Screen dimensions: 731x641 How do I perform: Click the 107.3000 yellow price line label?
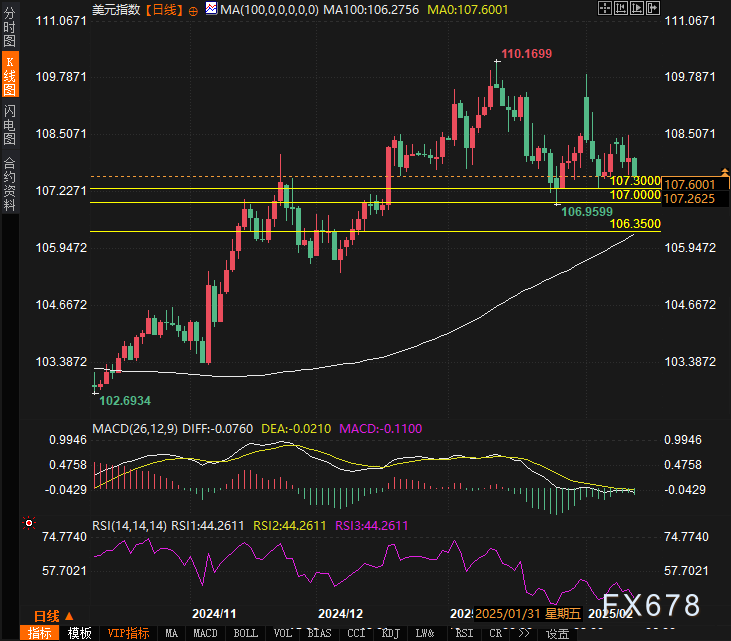click(635, 180)
